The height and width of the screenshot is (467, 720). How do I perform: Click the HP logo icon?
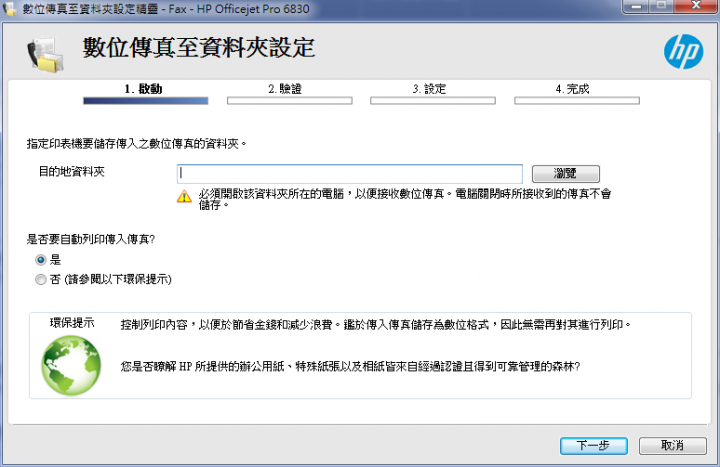683,52
